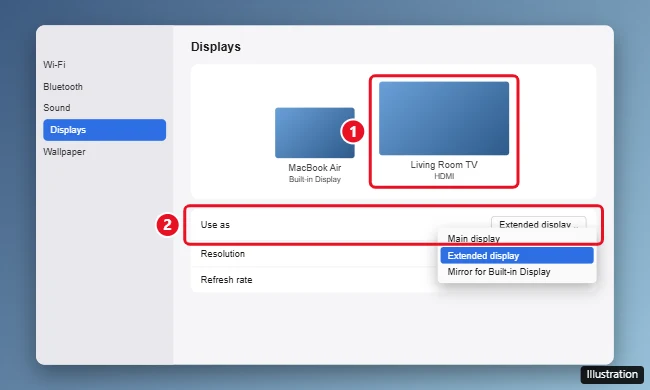Open the Bluetooth settings in sidebar
The image size is (650, 390).
pos(63,87)
